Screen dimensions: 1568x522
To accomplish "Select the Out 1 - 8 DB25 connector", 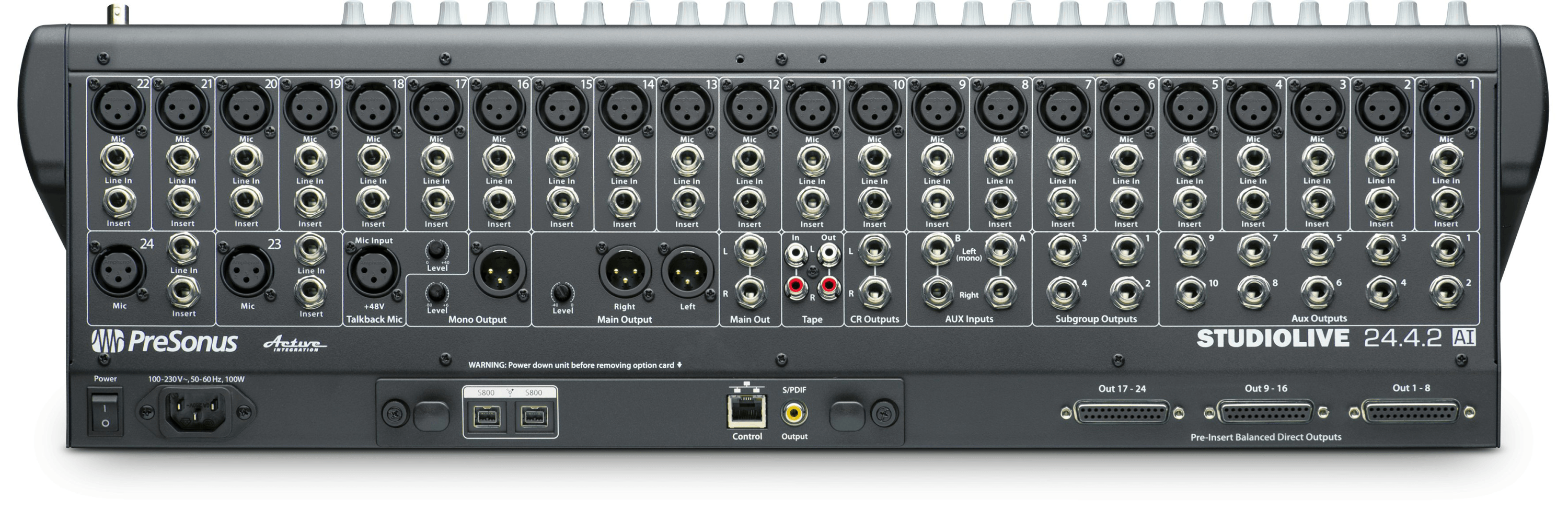I will click(1411, 412).
